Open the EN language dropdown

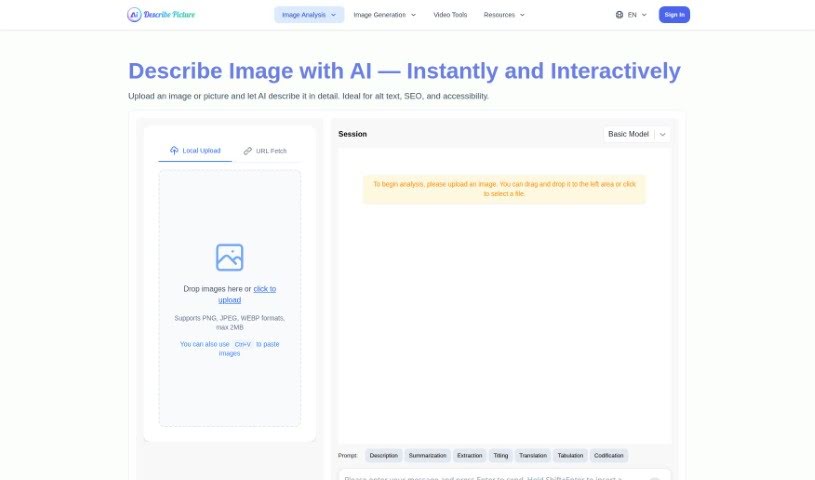[x=631, y=15]
